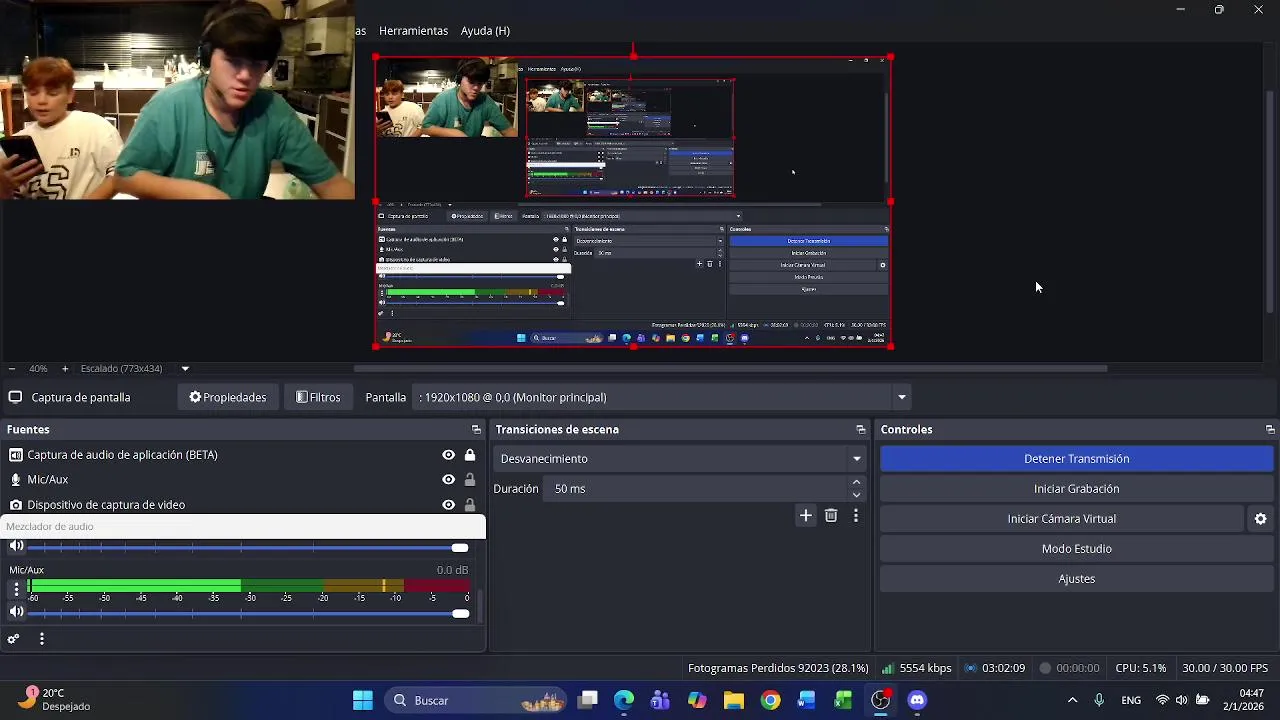Click the Buscar taskbar search box
Viewport: 1280px width, 720px height.
coord(478,700)
